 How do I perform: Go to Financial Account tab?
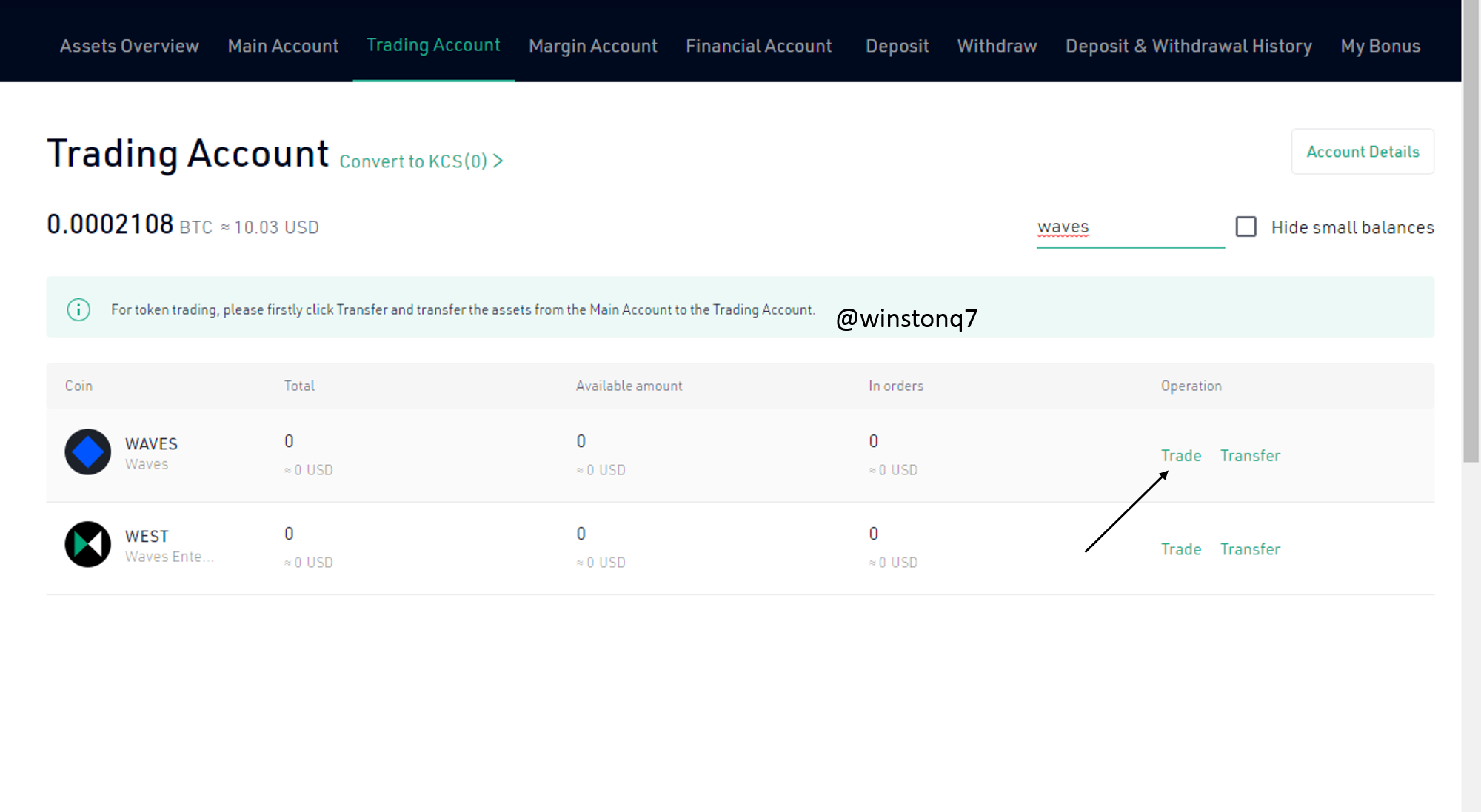point(758,46)
